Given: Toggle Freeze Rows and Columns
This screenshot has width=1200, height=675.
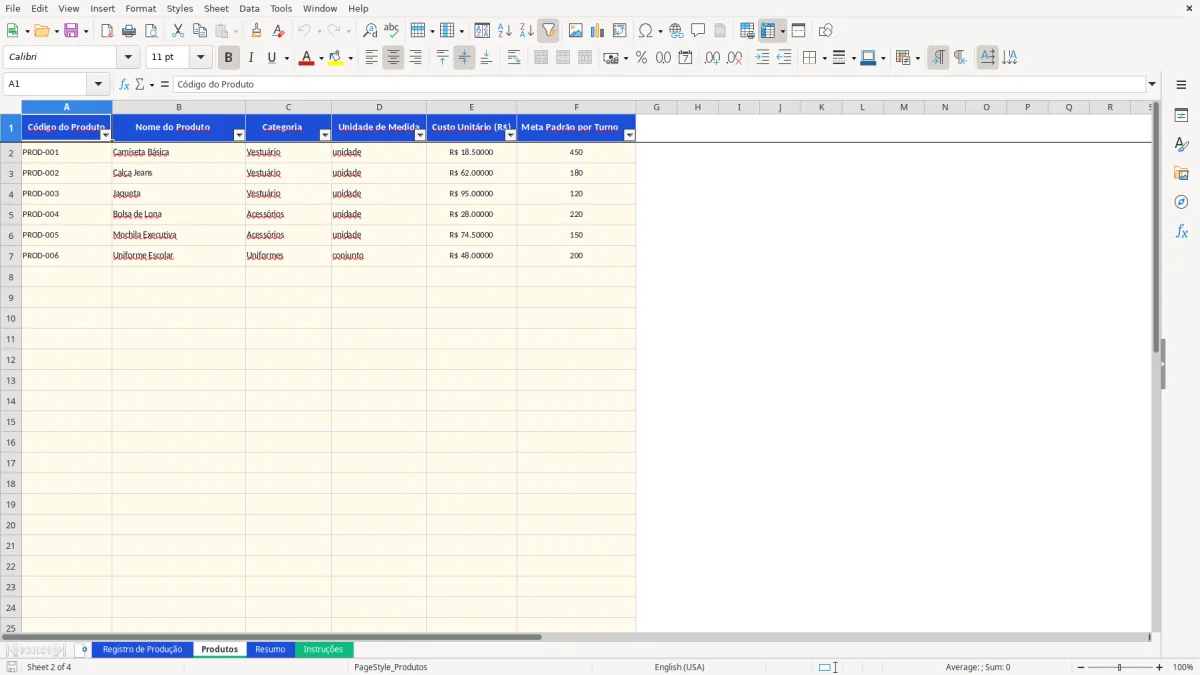Looking at the screenshot, I should tap(768, 31).
